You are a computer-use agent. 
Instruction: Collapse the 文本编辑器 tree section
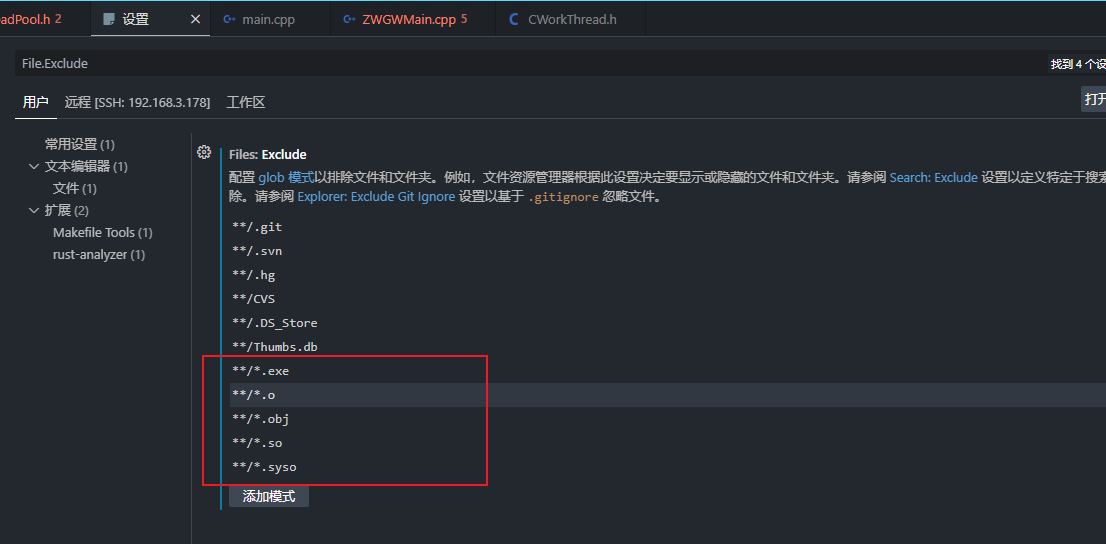point(33,167)
